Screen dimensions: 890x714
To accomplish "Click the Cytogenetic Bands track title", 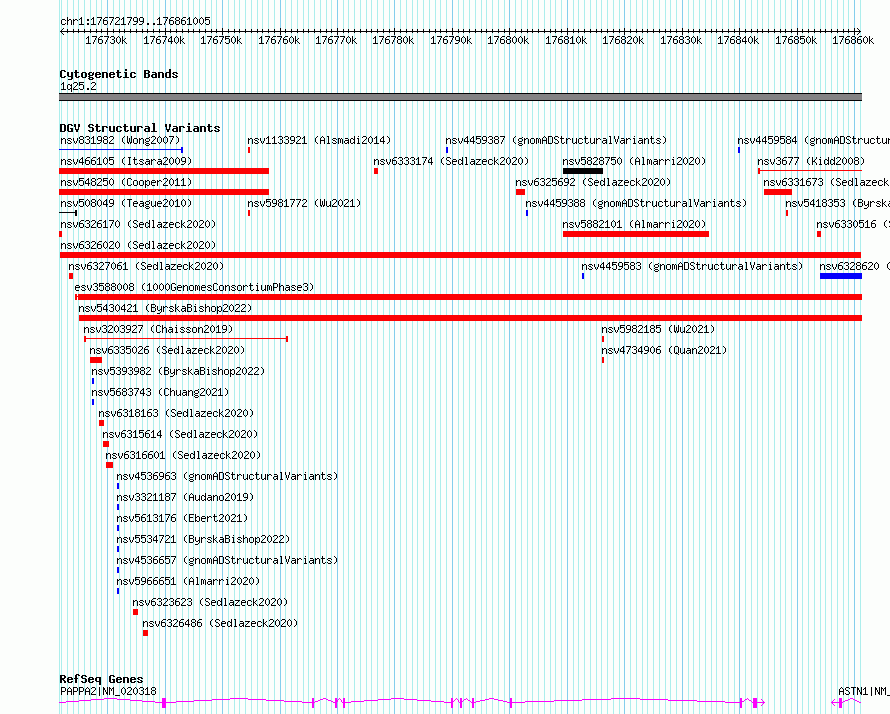I will coord(119,74).
